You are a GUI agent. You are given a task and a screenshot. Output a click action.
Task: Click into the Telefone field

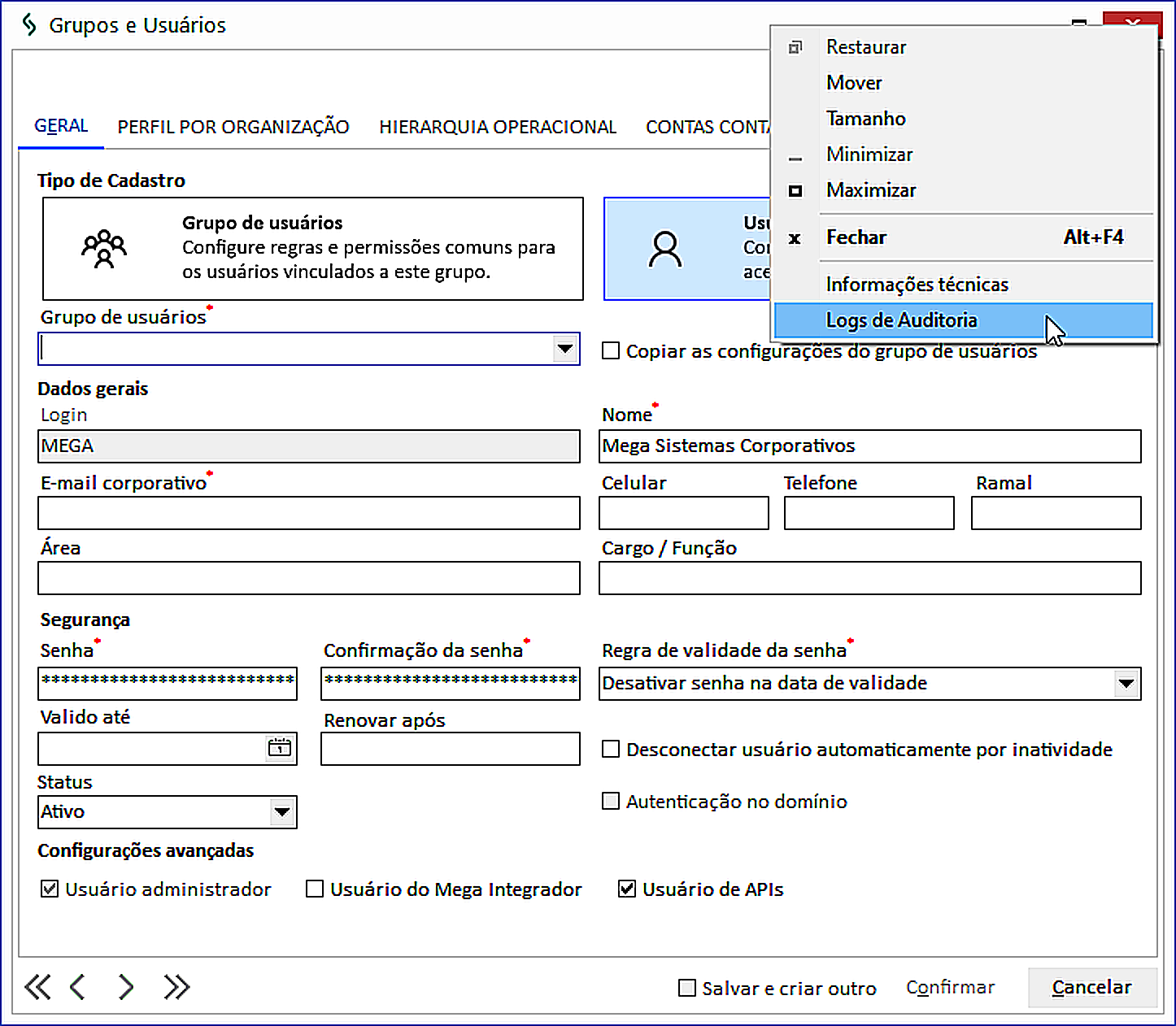tap(869, 513)
